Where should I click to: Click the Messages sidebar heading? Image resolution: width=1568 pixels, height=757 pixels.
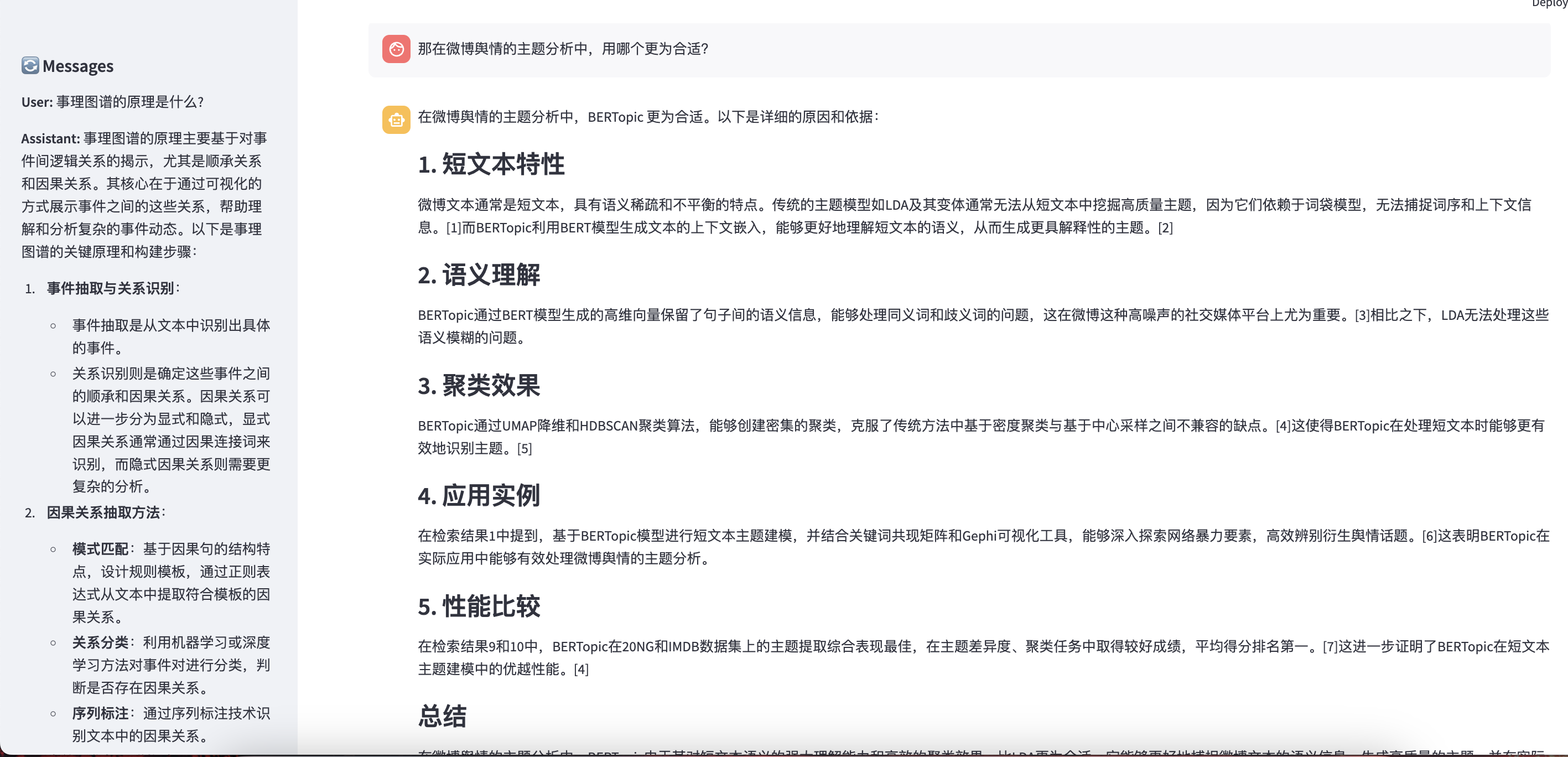point(78,66)
